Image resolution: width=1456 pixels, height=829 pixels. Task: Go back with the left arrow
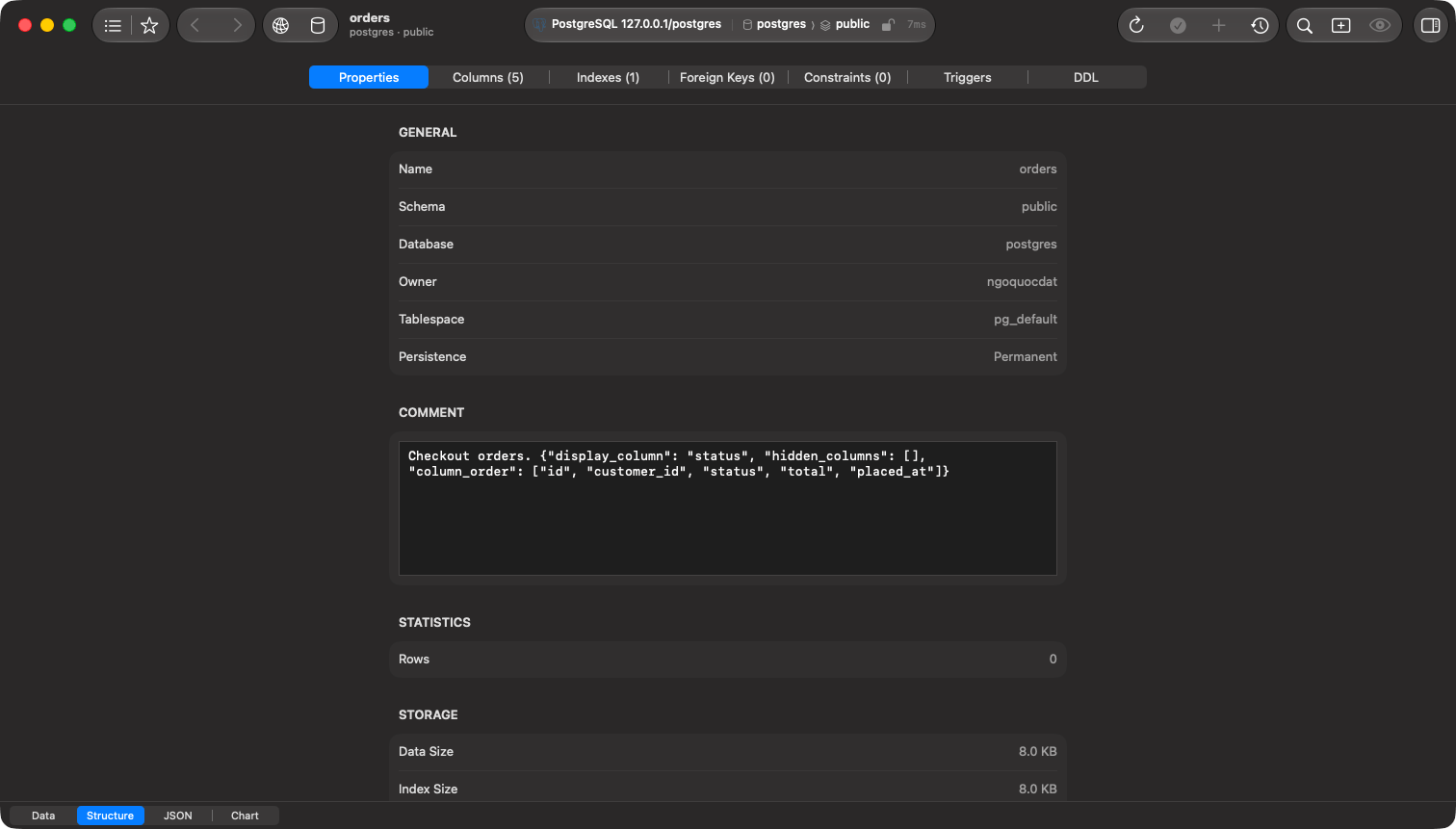(195, 26)
